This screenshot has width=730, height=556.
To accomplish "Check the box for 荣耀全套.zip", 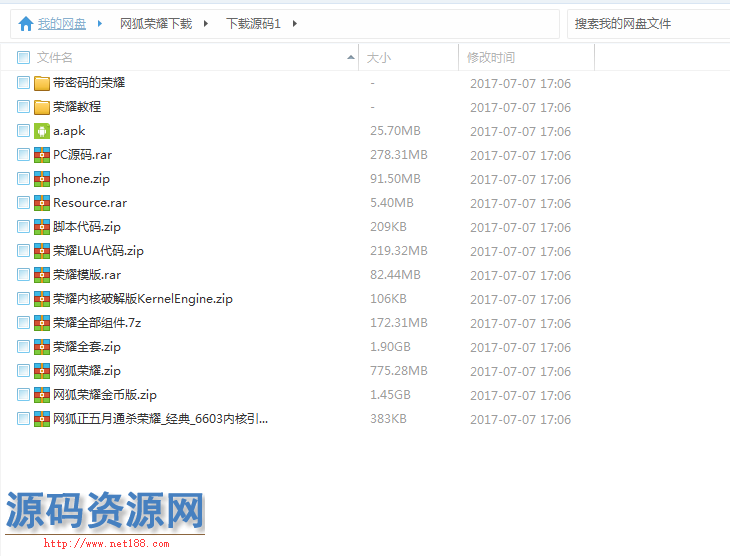I will [x=23, y=347].
